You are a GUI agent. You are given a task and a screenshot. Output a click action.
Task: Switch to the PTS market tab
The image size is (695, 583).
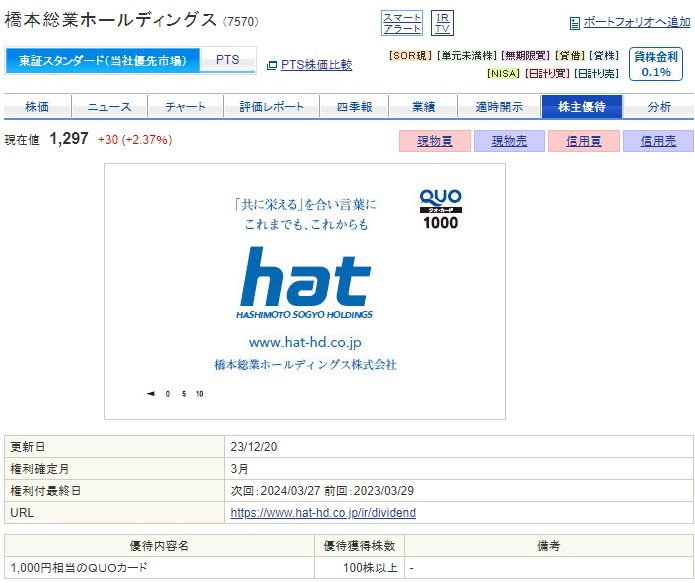click(x=228, y=60)
